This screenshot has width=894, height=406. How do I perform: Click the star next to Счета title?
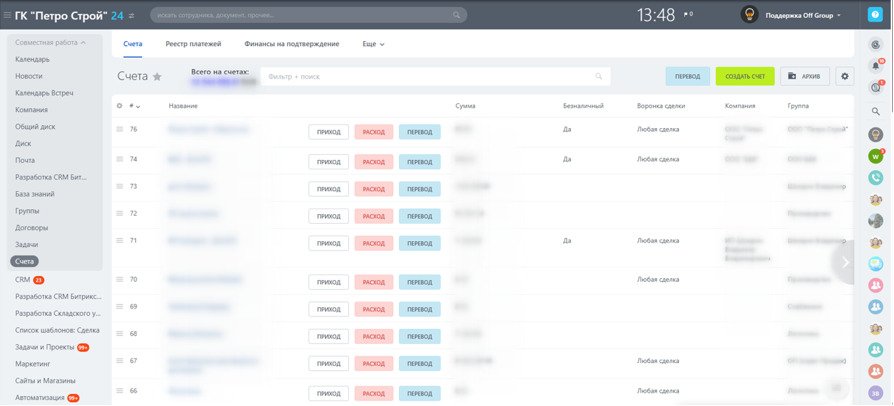tap(157, 76)
